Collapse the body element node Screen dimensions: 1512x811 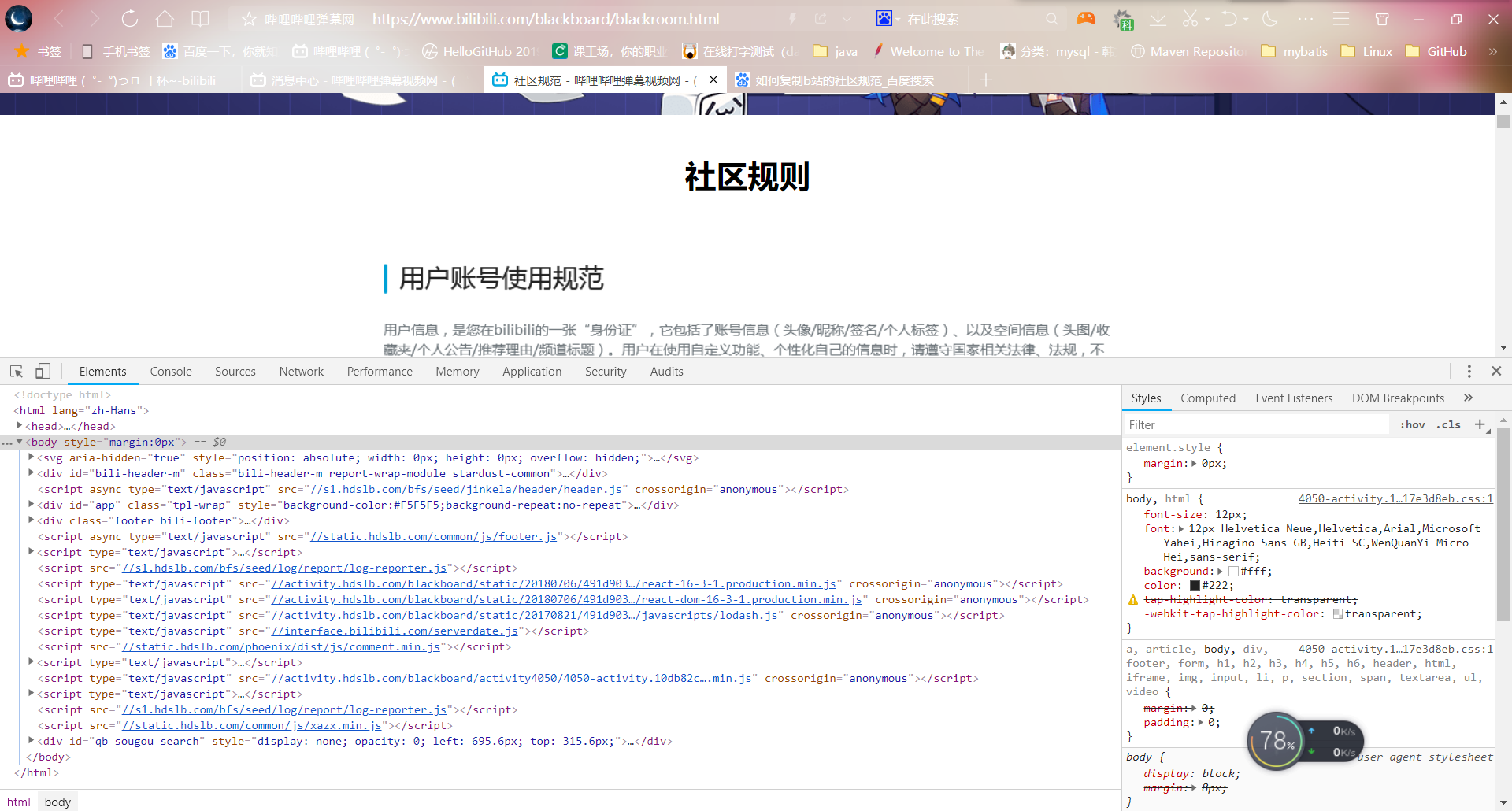click(x=19, y=442)
